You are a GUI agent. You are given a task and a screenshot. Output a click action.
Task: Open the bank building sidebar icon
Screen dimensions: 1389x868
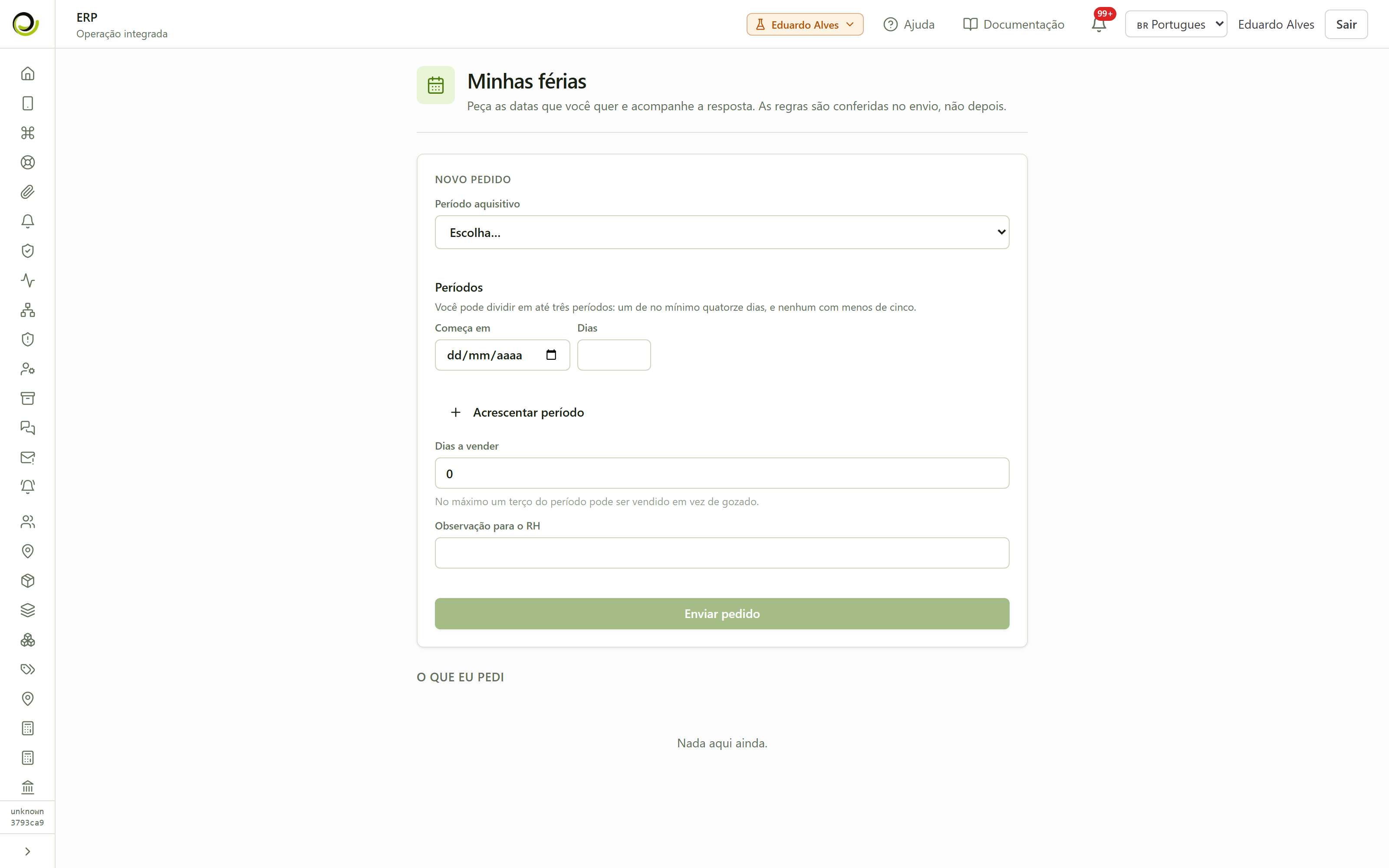tap(27, 787)
